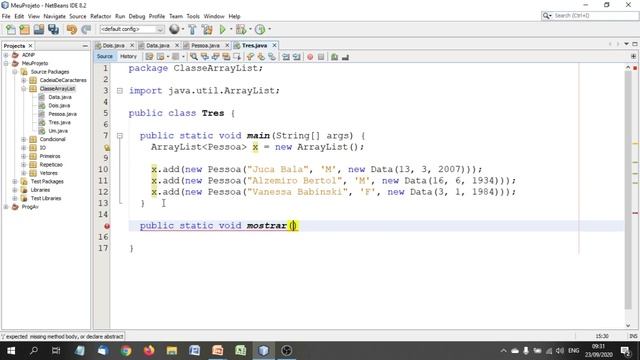Open Chrome from the taskbar

click(x=126, y=351)
